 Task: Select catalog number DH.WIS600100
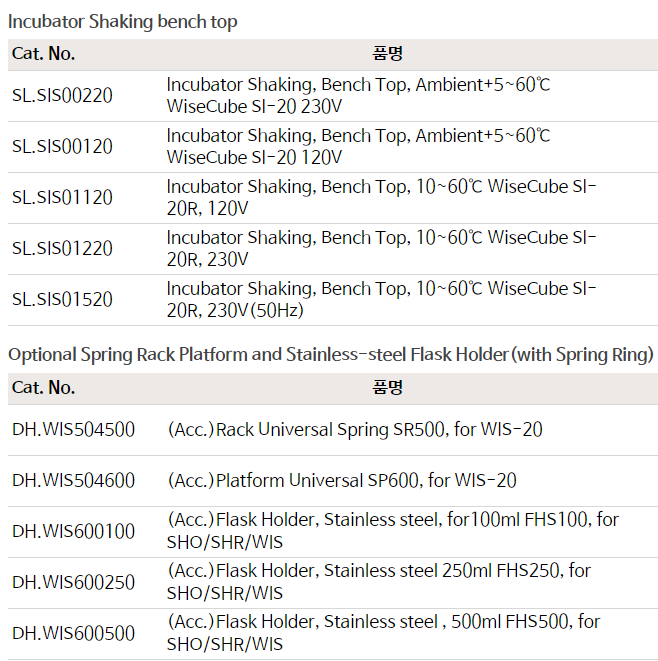pyautogui.click(x=73, y=532)
